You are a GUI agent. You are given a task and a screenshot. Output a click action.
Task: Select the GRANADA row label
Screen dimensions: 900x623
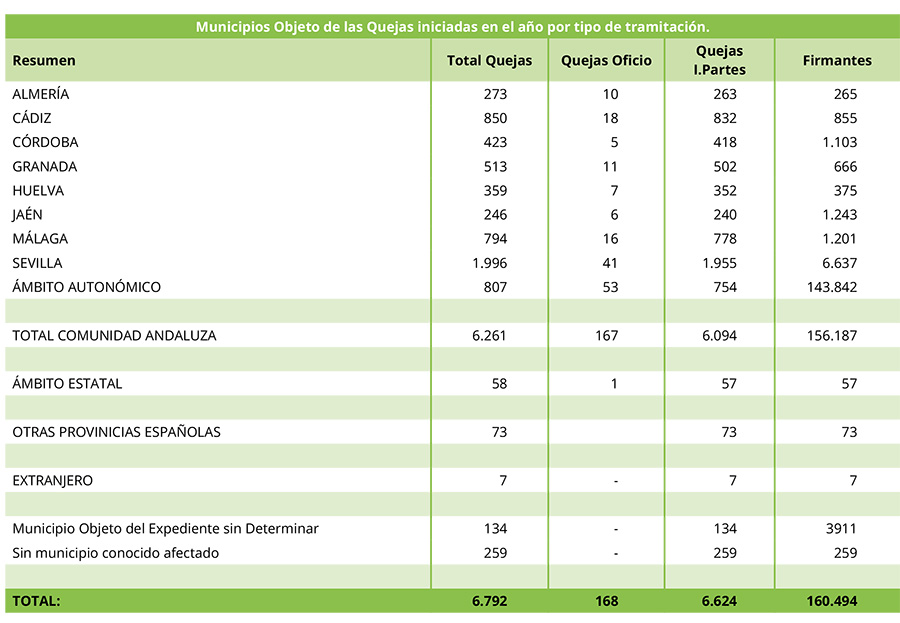pyautogui.click(x=45, y=167)
